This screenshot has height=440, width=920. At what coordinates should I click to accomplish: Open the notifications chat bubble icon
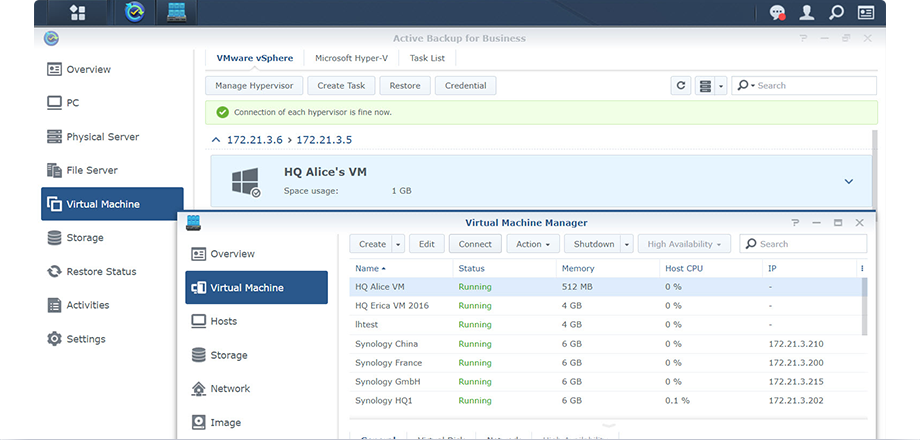point(778,13)
